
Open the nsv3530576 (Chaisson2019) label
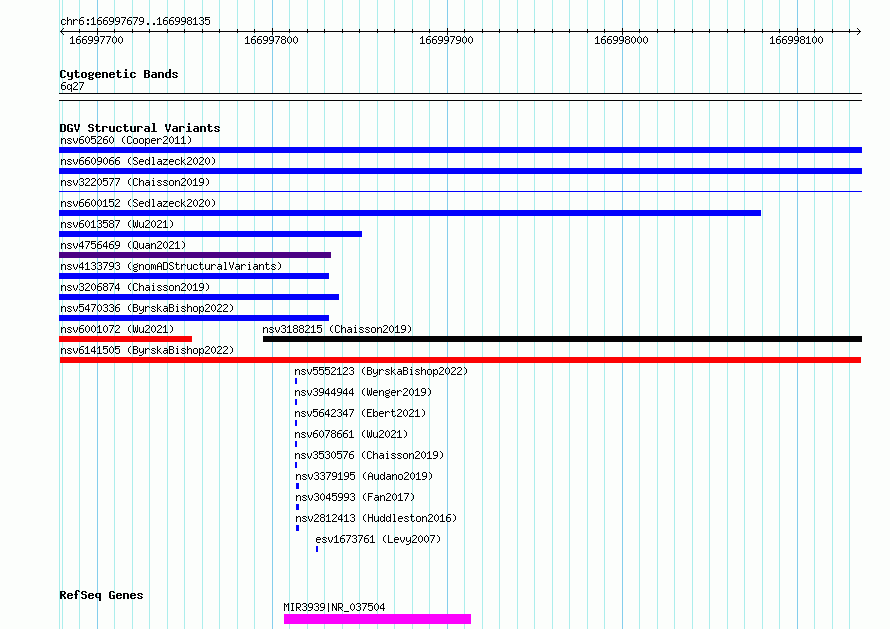[369, 455]
